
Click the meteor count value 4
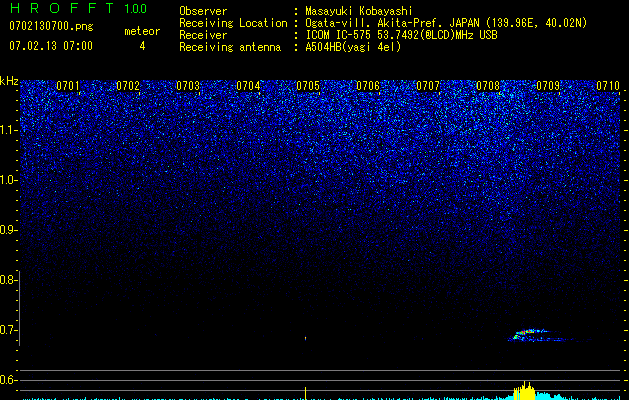(142, 46)
